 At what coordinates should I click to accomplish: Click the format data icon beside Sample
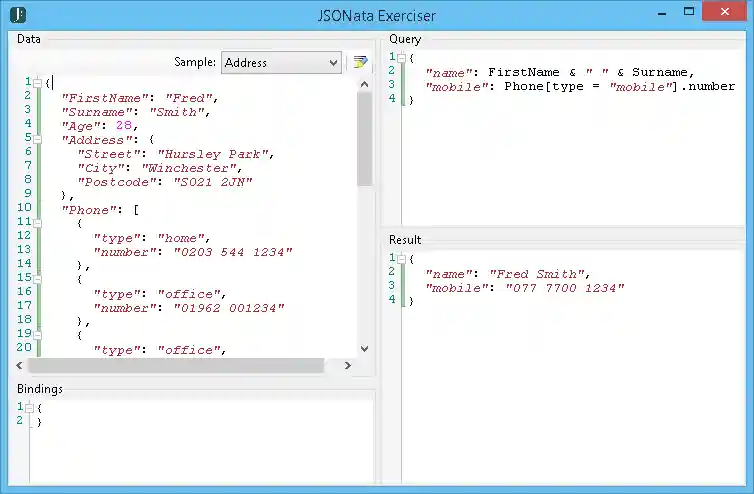tap(360, 62)
